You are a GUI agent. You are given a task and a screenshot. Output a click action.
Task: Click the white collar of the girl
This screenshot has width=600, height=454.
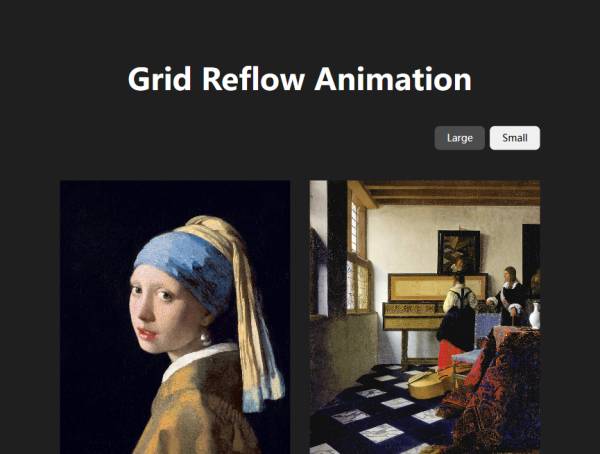click(x=199, y=358)
